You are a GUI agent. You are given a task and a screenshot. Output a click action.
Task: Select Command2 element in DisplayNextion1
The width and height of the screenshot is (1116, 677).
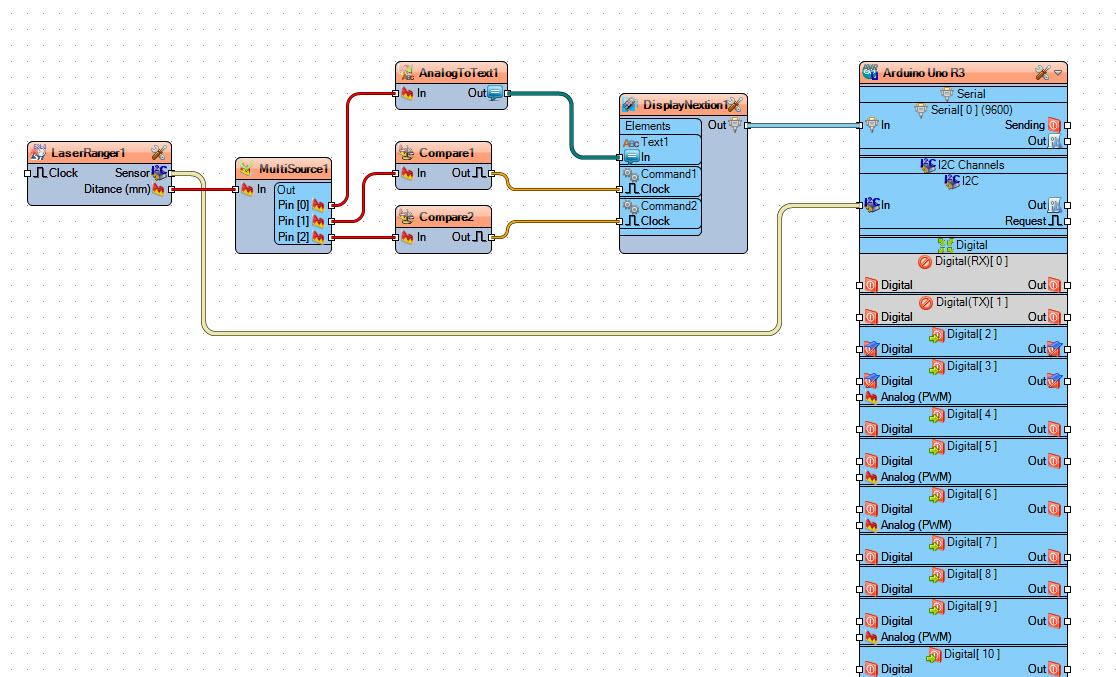tap(668, 206)
